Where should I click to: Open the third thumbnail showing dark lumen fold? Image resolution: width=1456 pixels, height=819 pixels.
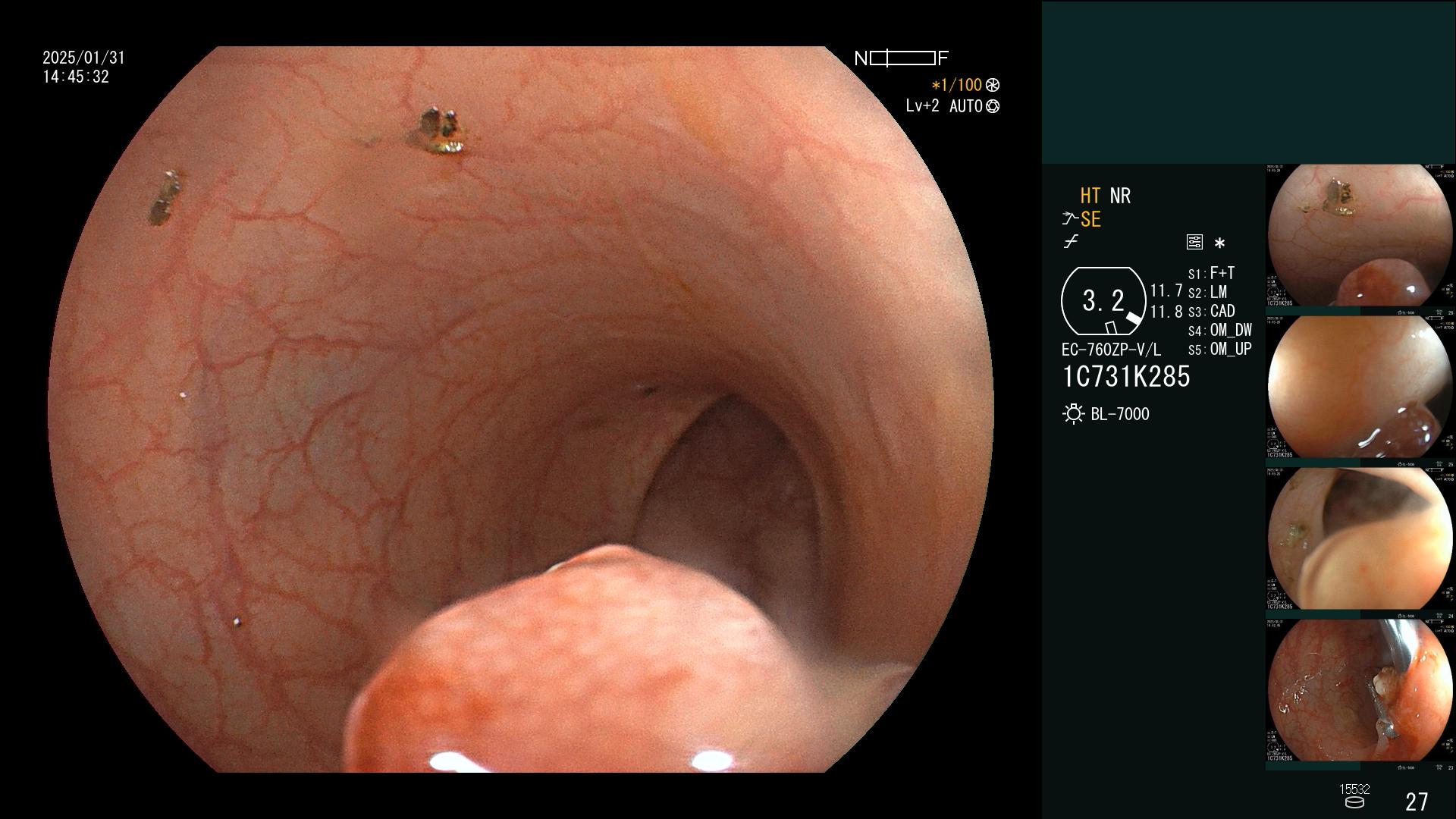click(x=1360, y=538)
